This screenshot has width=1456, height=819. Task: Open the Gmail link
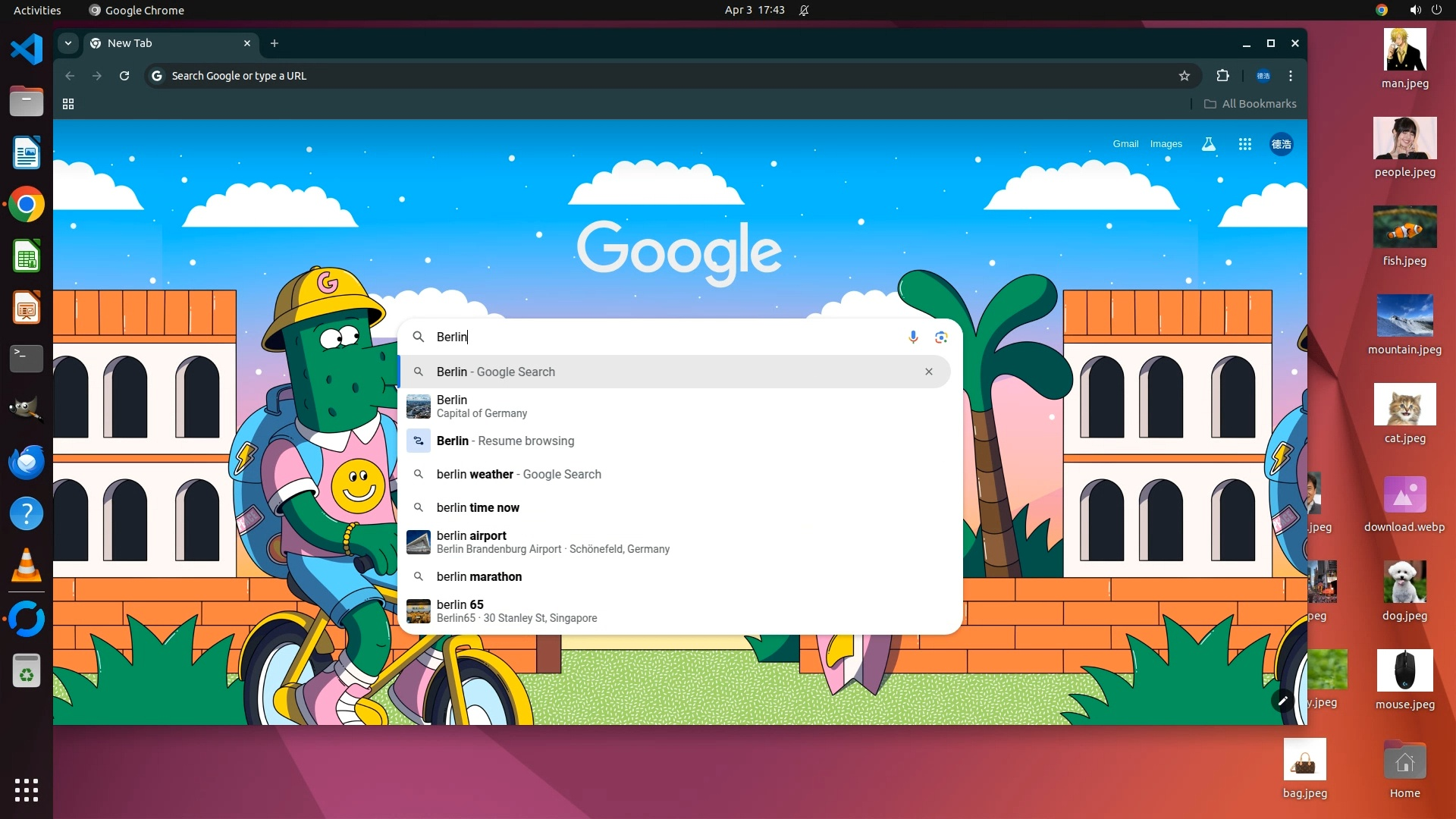(1125, 144)
